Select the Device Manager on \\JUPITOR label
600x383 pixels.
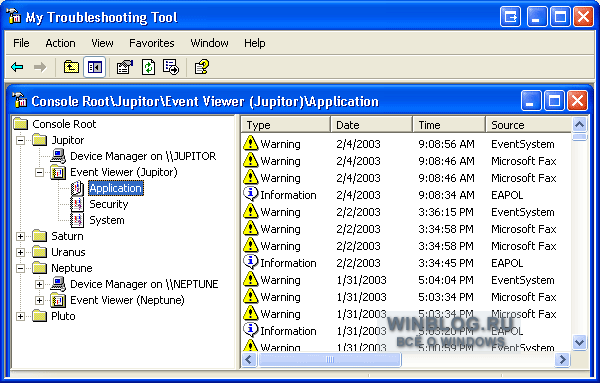click(x=143, y=156)
